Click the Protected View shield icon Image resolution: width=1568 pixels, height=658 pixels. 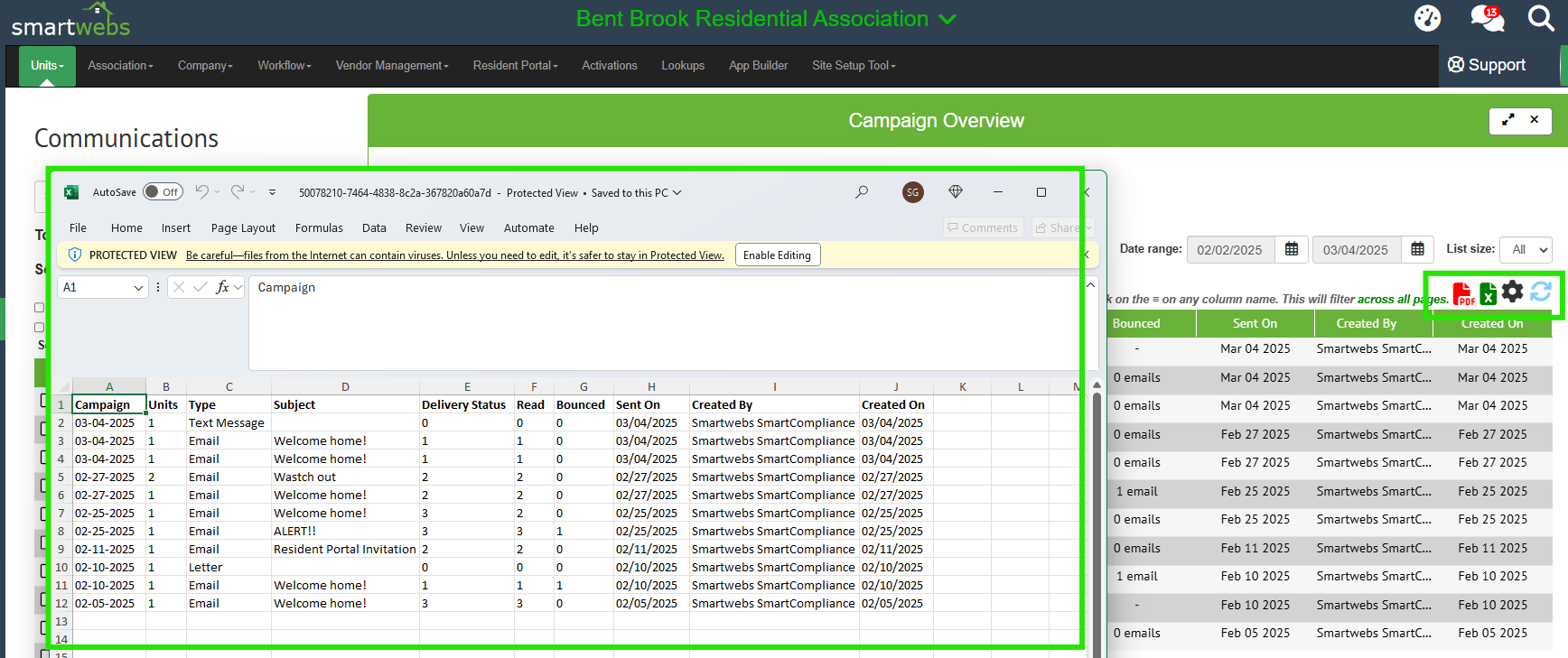click(75, 255)
